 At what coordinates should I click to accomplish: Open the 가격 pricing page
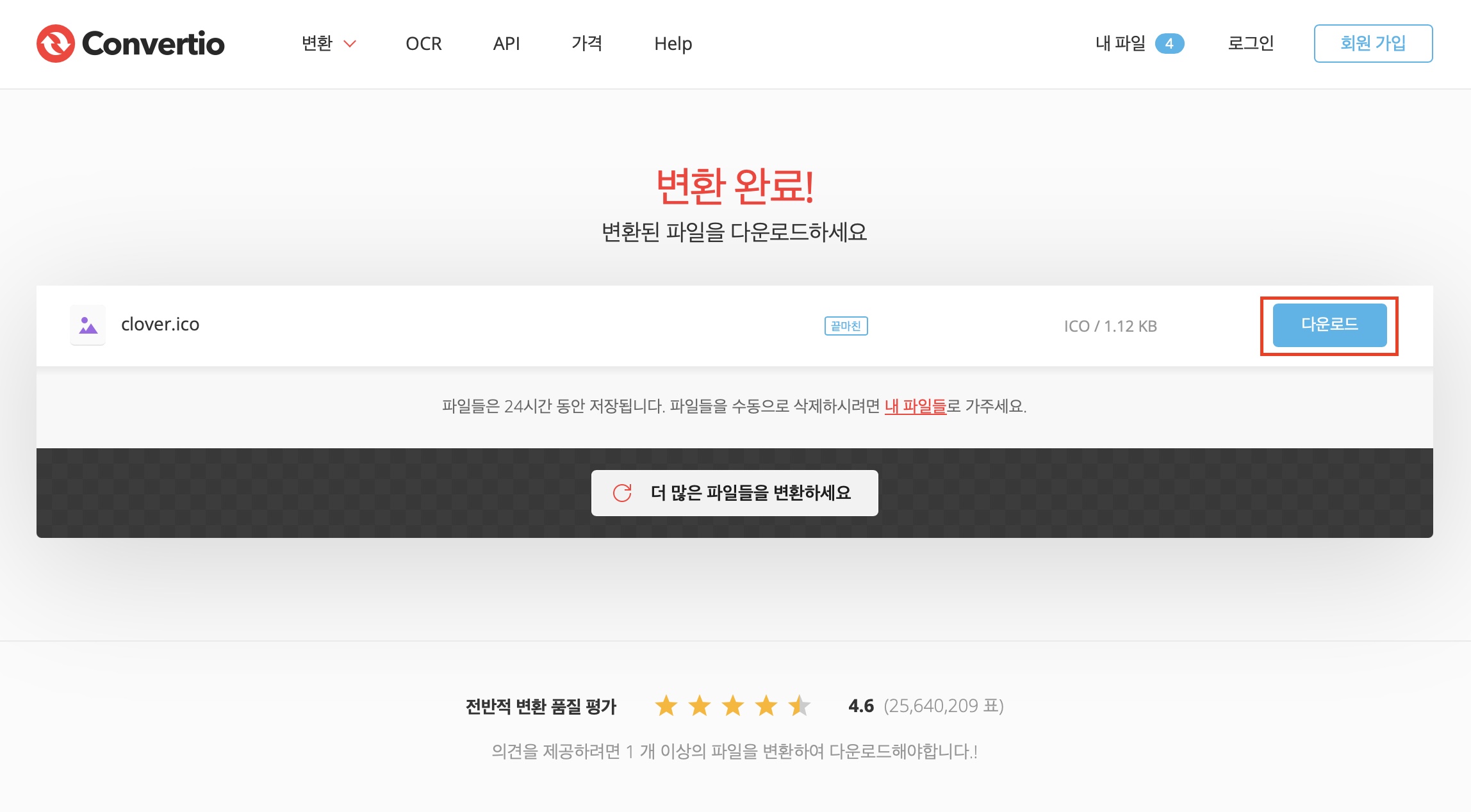(587, 44)
